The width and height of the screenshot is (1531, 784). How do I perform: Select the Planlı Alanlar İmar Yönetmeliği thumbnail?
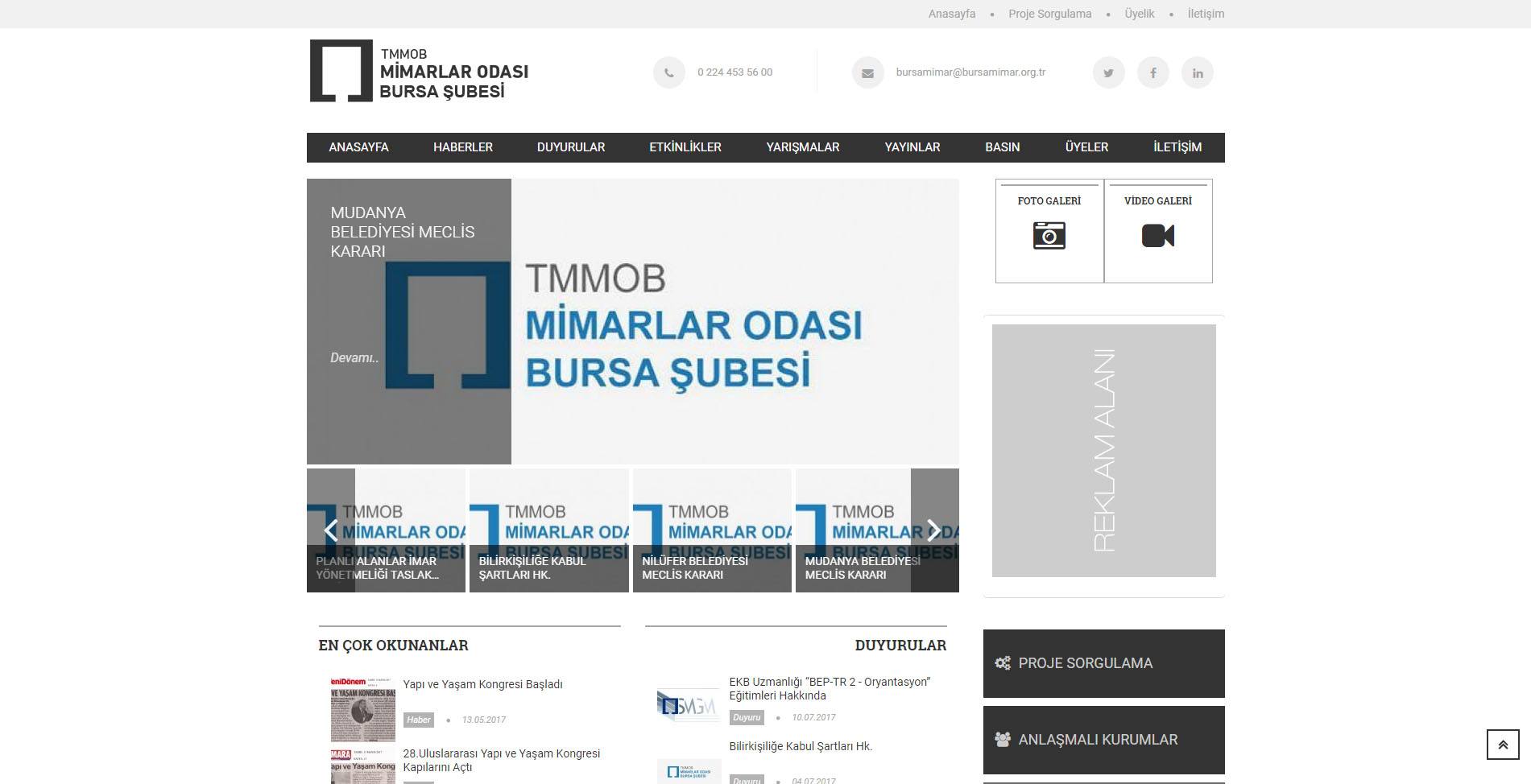pyautogui.click(x=386, y=530)
